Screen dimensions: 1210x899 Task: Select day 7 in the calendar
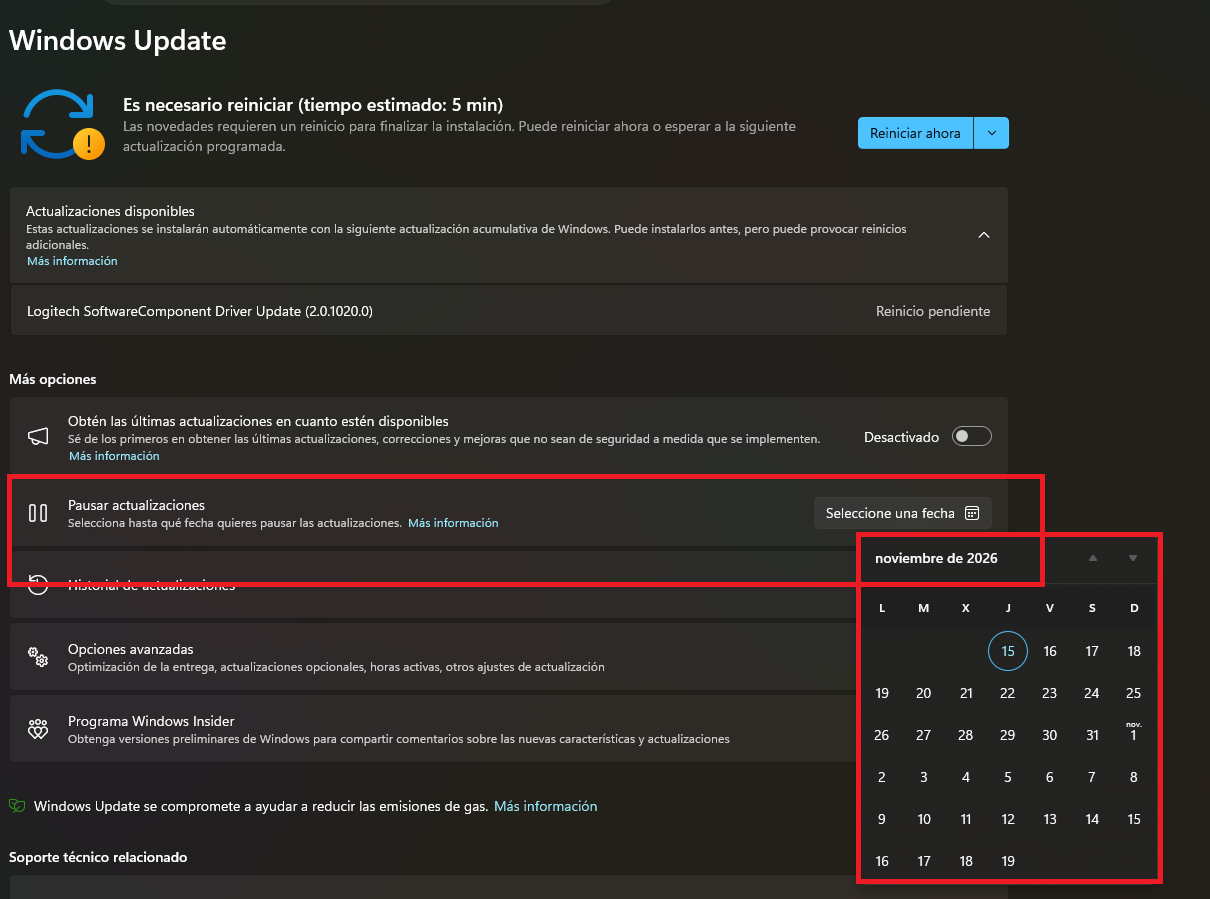[x=1092, y=777]
